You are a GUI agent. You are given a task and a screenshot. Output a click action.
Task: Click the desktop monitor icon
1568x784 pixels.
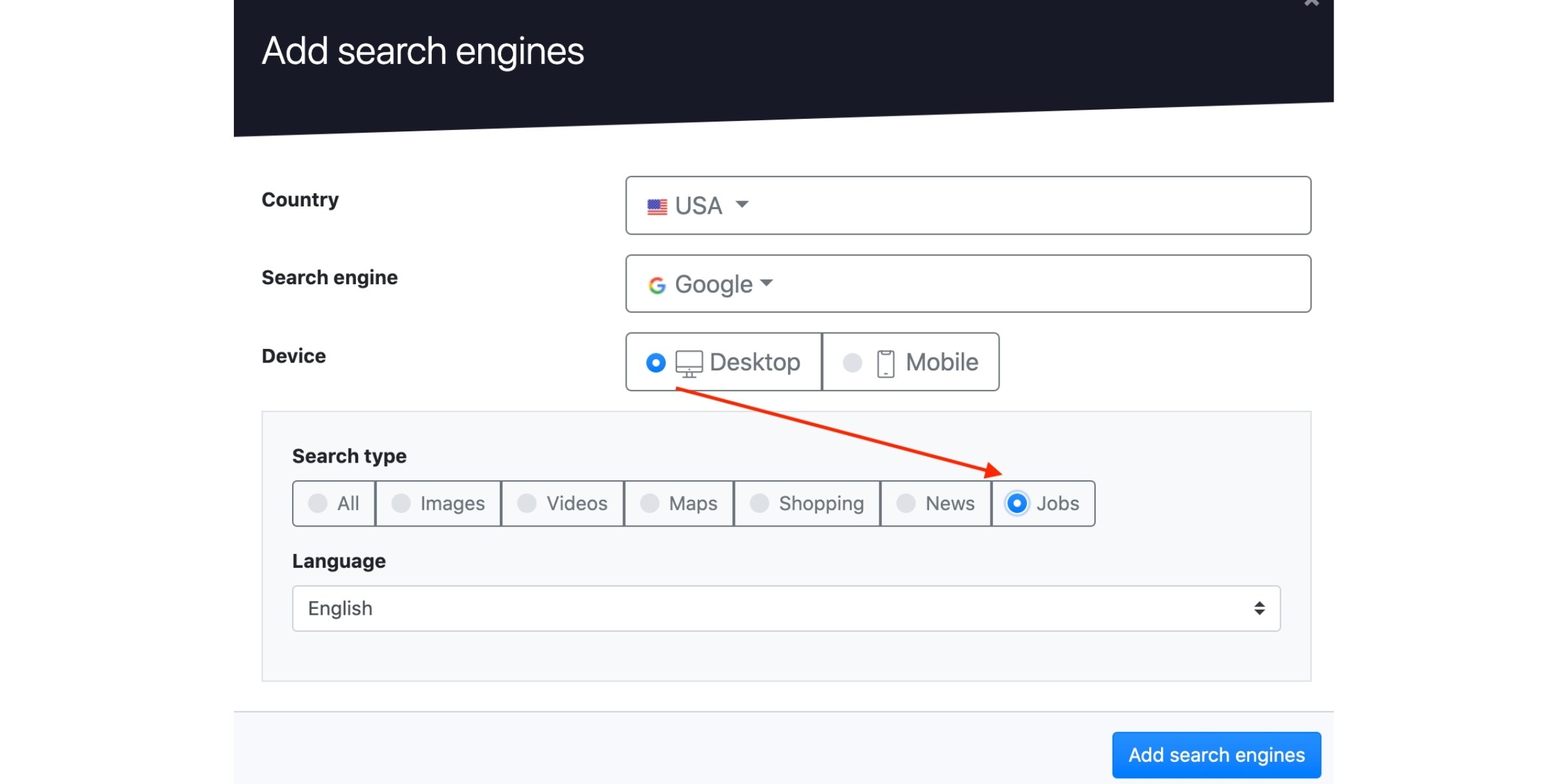click(689, 363)
